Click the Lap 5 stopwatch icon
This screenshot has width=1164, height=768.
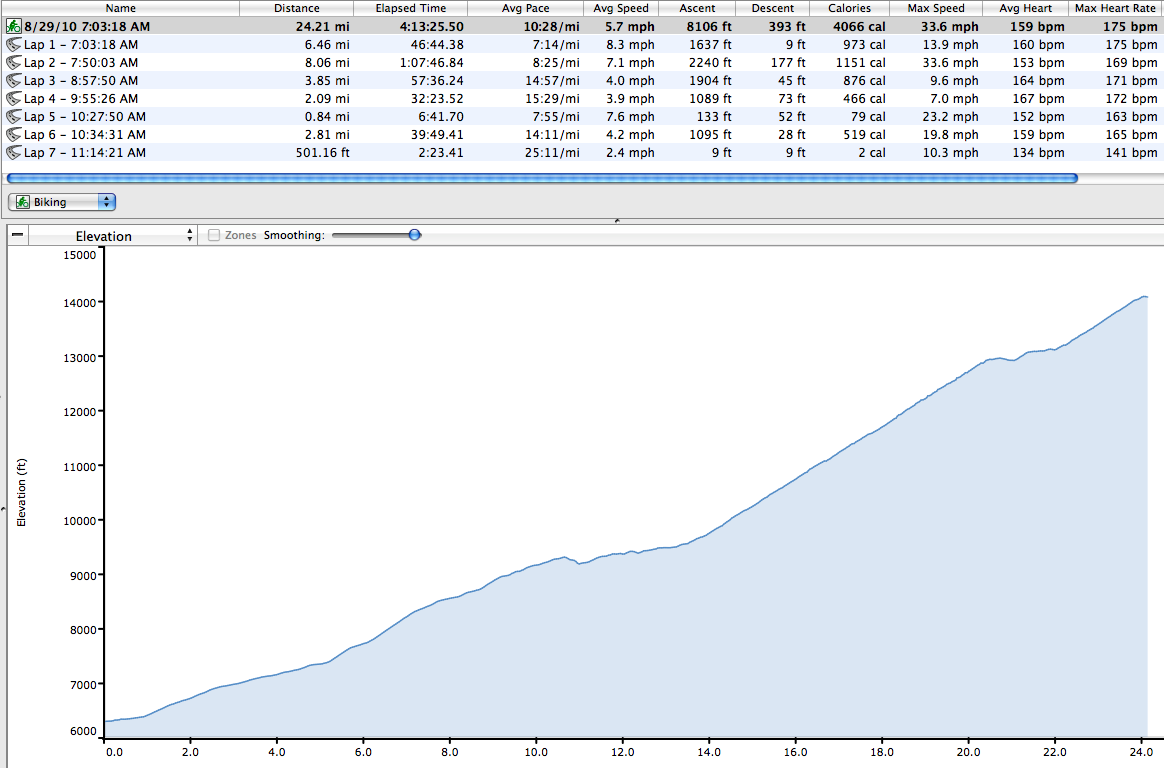coord(14,117)
